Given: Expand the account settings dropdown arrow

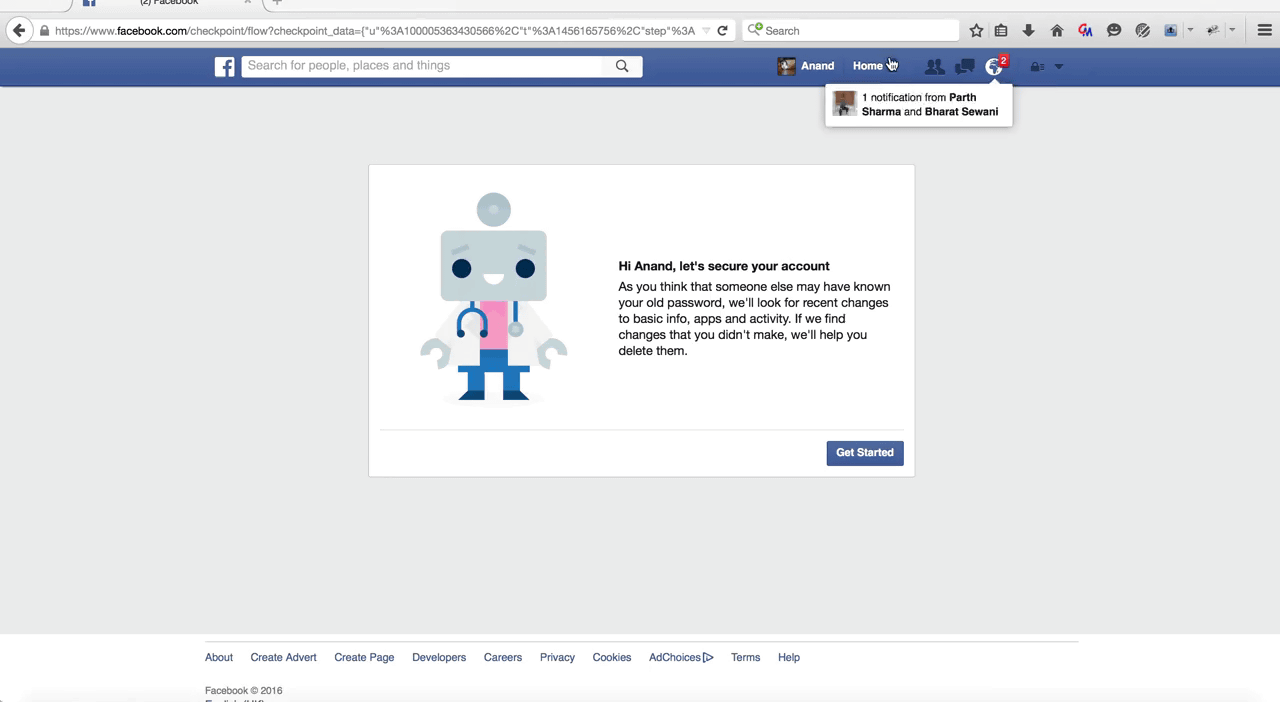Looking at the screenshot, I should (1059, 67).
